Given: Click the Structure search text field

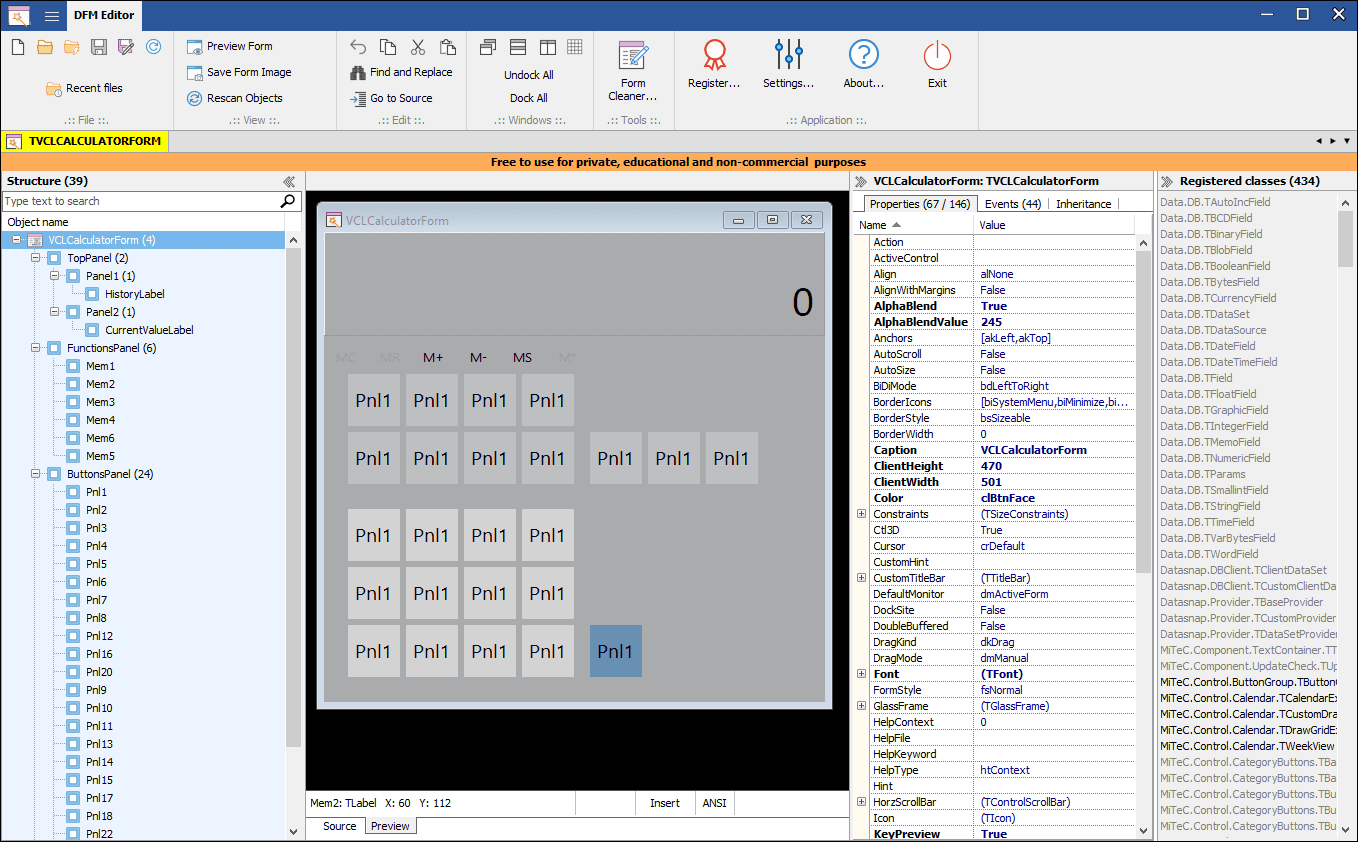Looking at the screenshot, I should pyautogui.click(x=140, y=201).
